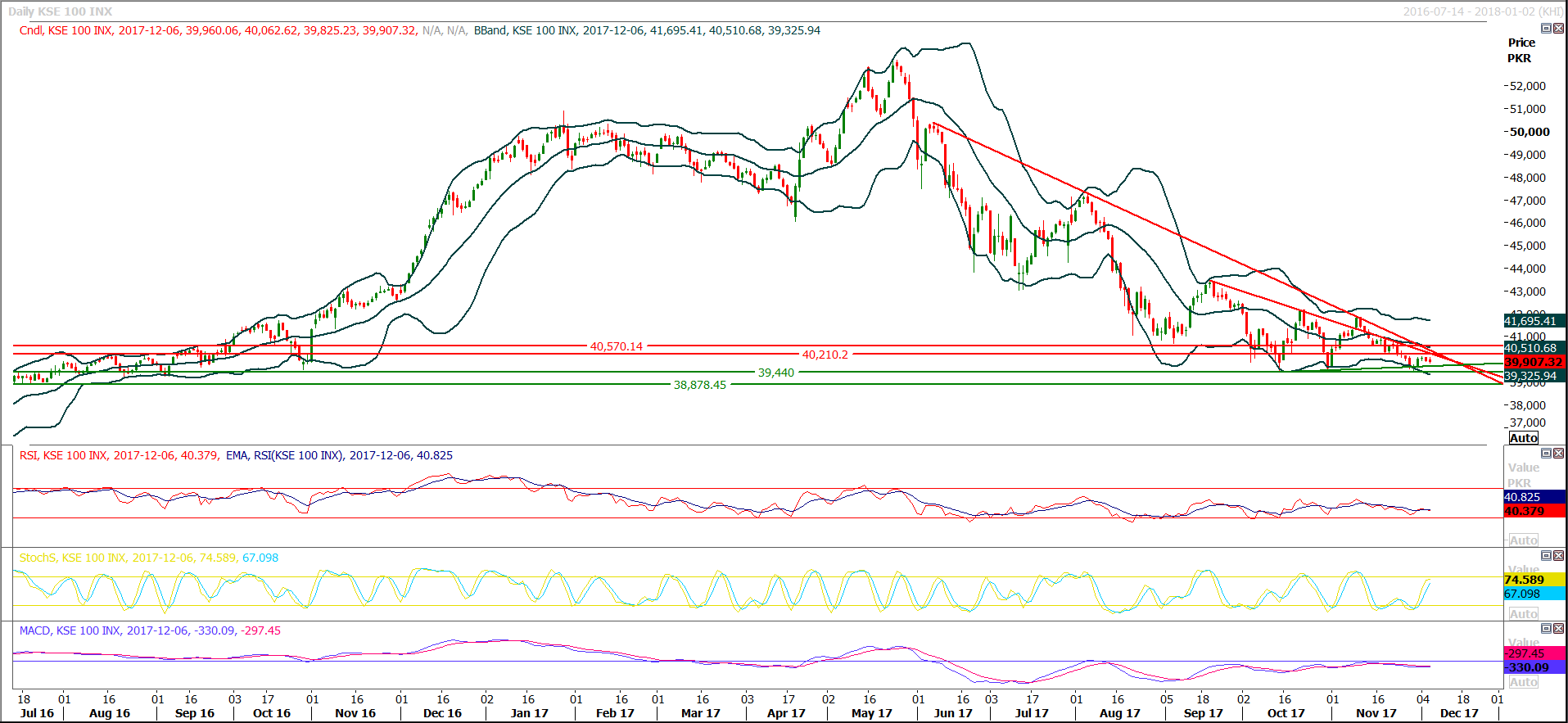Viewport: 1568px width, 723px height.
Task: Minimize the RSI indicator pane
Action: tap(1546, 454)
